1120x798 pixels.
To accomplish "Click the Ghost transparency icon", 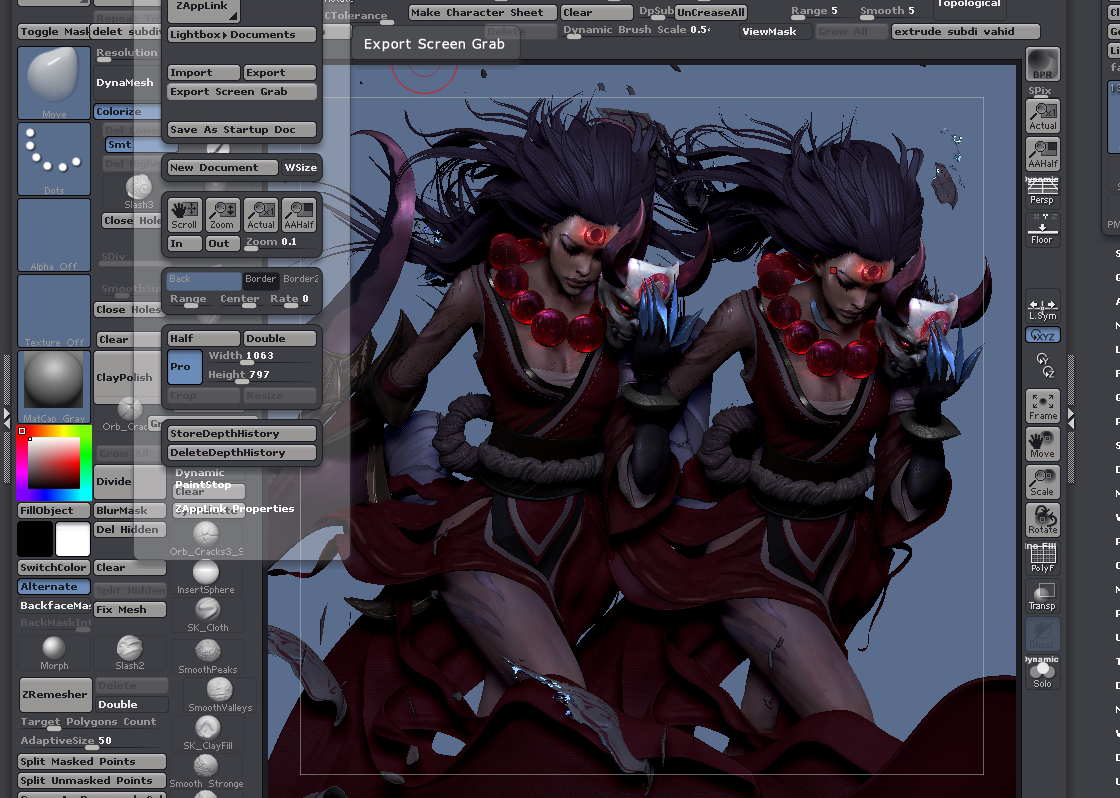I will click(1042, 633).
